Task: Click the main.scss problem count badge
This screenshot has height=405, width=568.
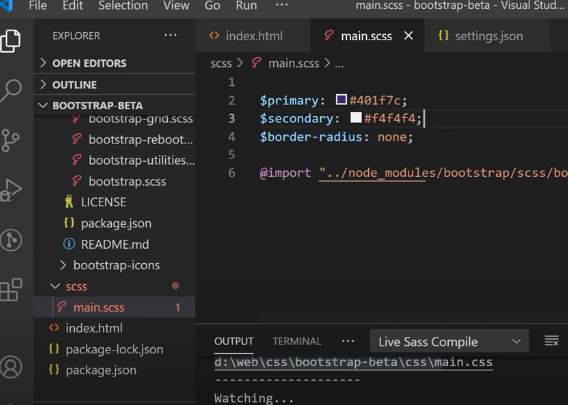Action: [x=178, y=308]
